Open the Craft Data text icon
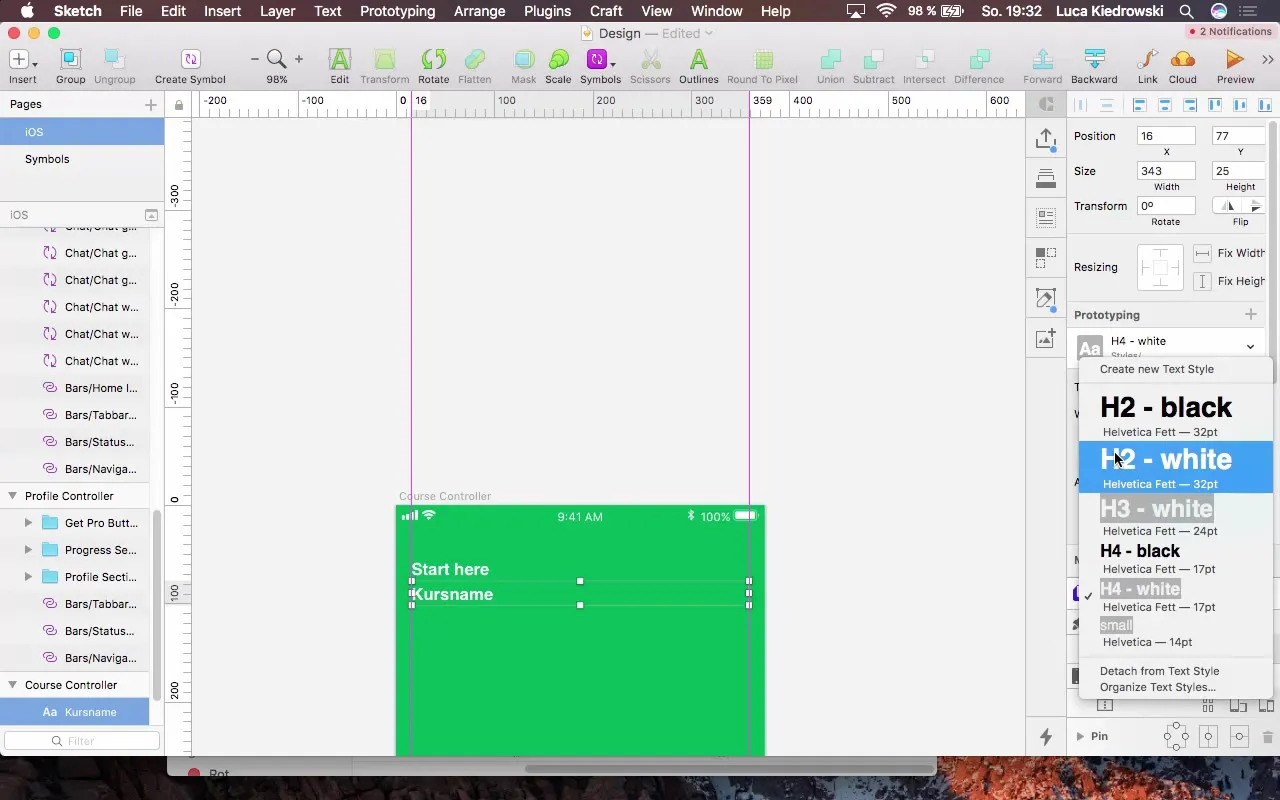Image resolution: width=1280 pixels, height=800 pixels. pyautogui.click(x=1046, y=218)
